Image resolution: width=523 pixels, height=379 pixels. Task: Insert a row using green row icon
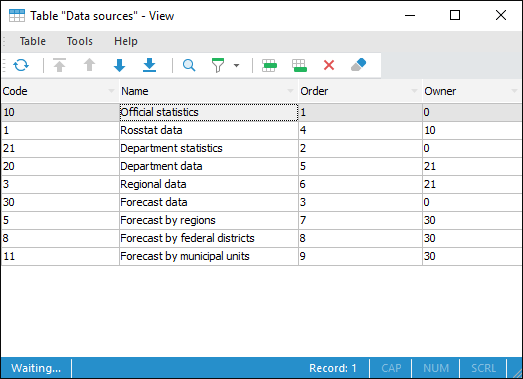(269, 65)
